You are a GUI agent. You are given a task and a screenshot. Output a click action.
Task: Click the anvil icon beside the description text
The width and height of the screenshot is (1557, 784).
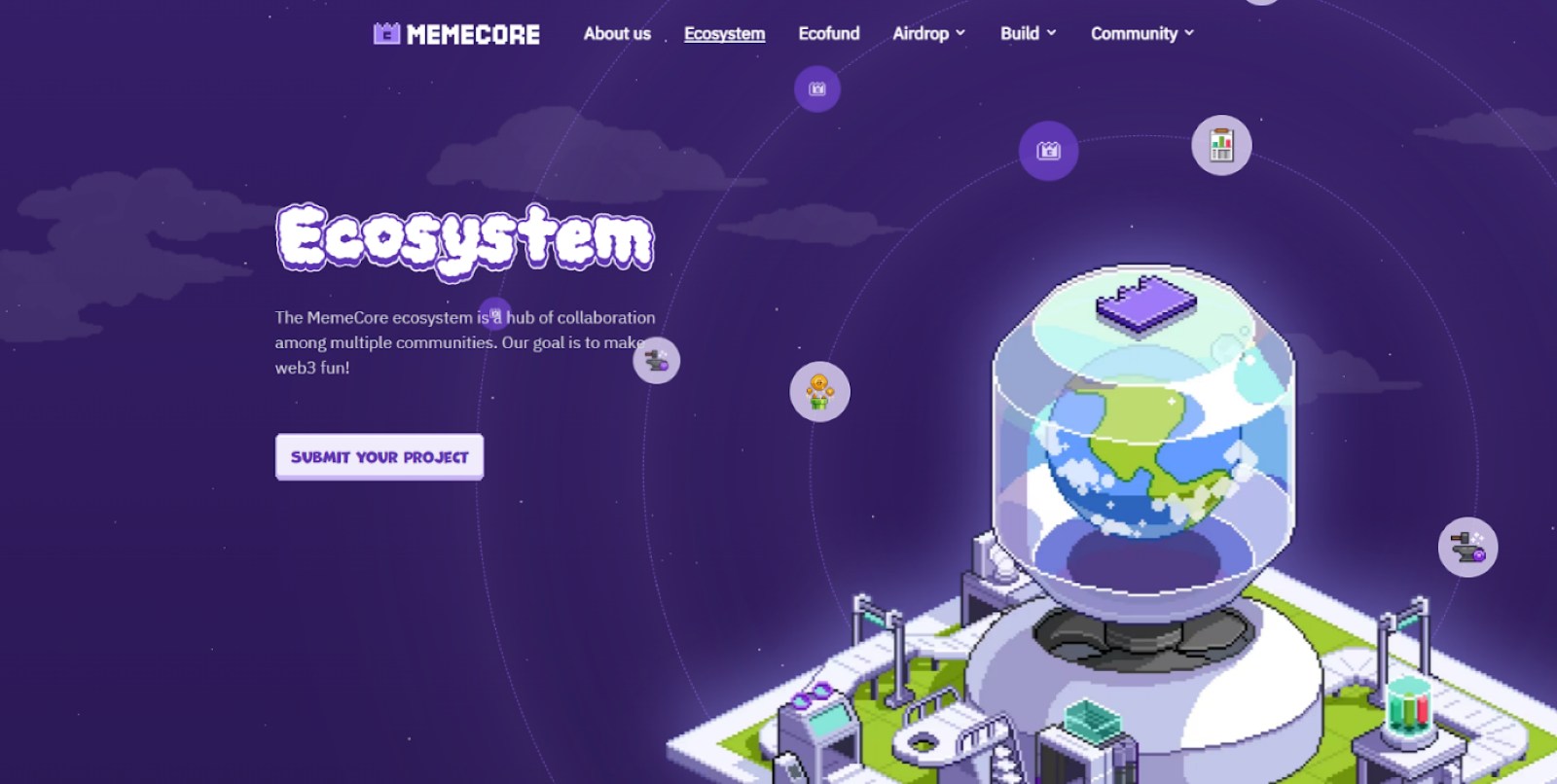point(657,361)
